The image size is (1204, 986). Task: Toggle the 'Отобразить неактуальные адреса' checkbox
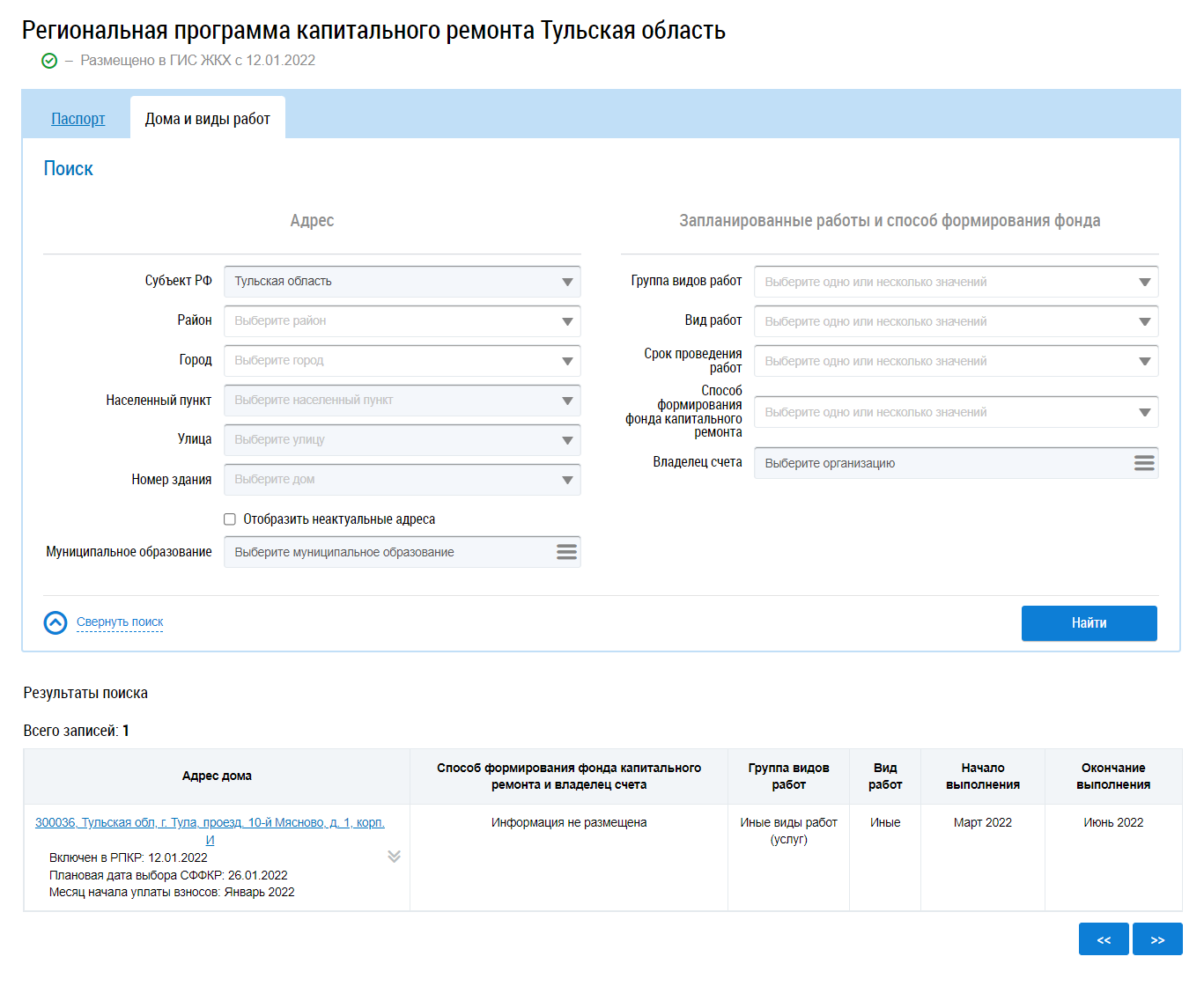(x=230, y=519)
